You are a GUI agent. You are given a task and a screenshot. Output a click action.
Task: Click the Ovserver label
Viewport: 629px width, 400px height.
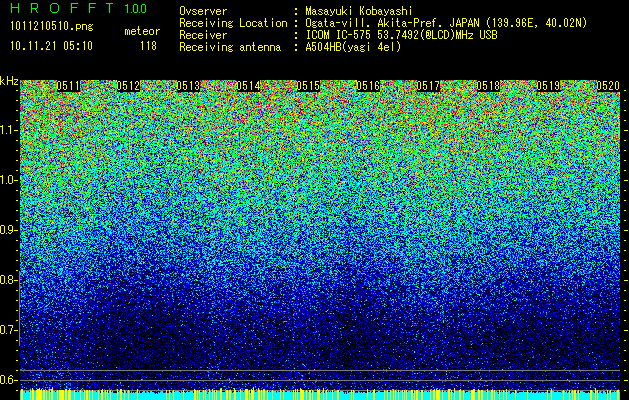[203, 11]
